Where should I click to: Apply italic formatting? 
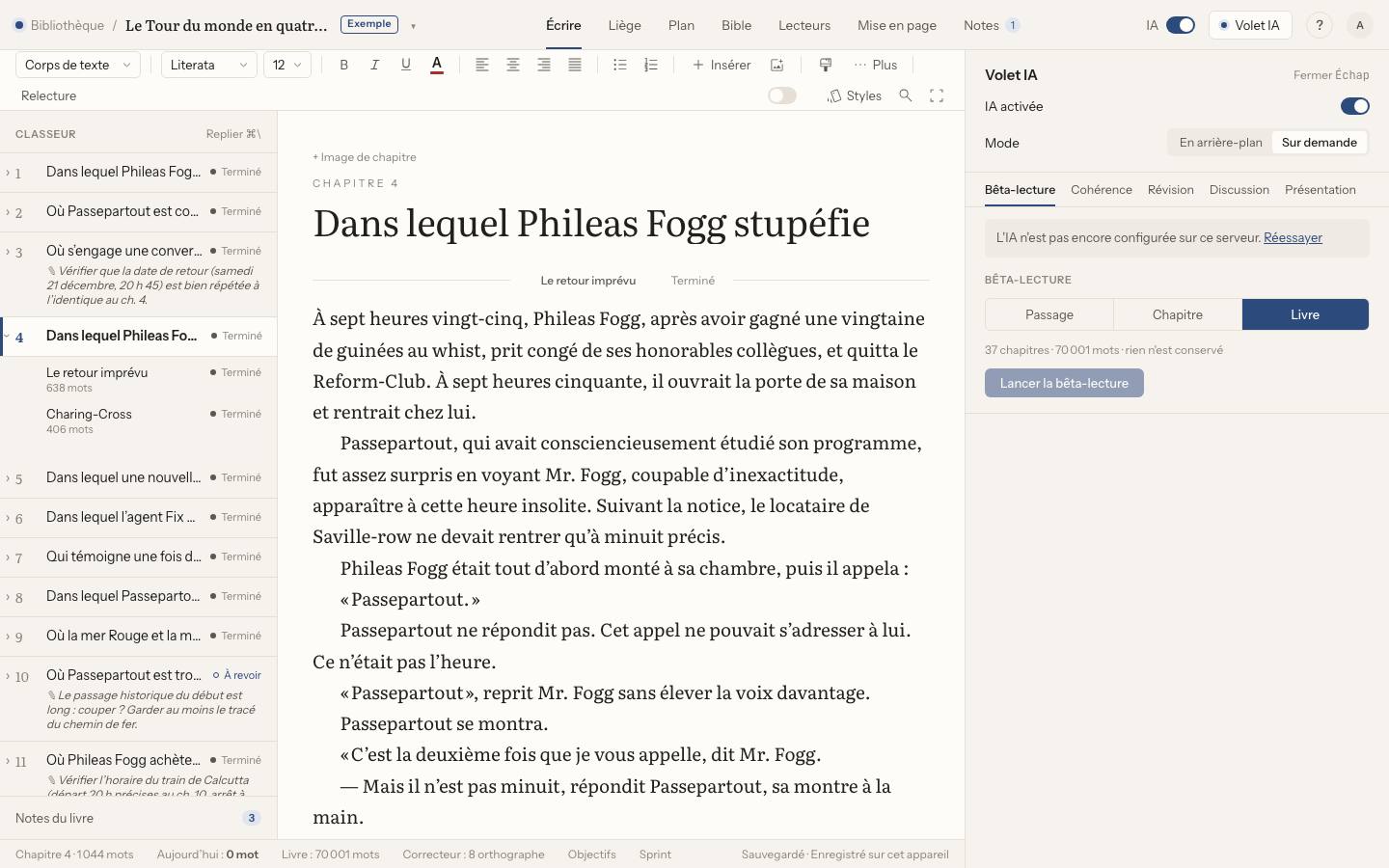374,65
